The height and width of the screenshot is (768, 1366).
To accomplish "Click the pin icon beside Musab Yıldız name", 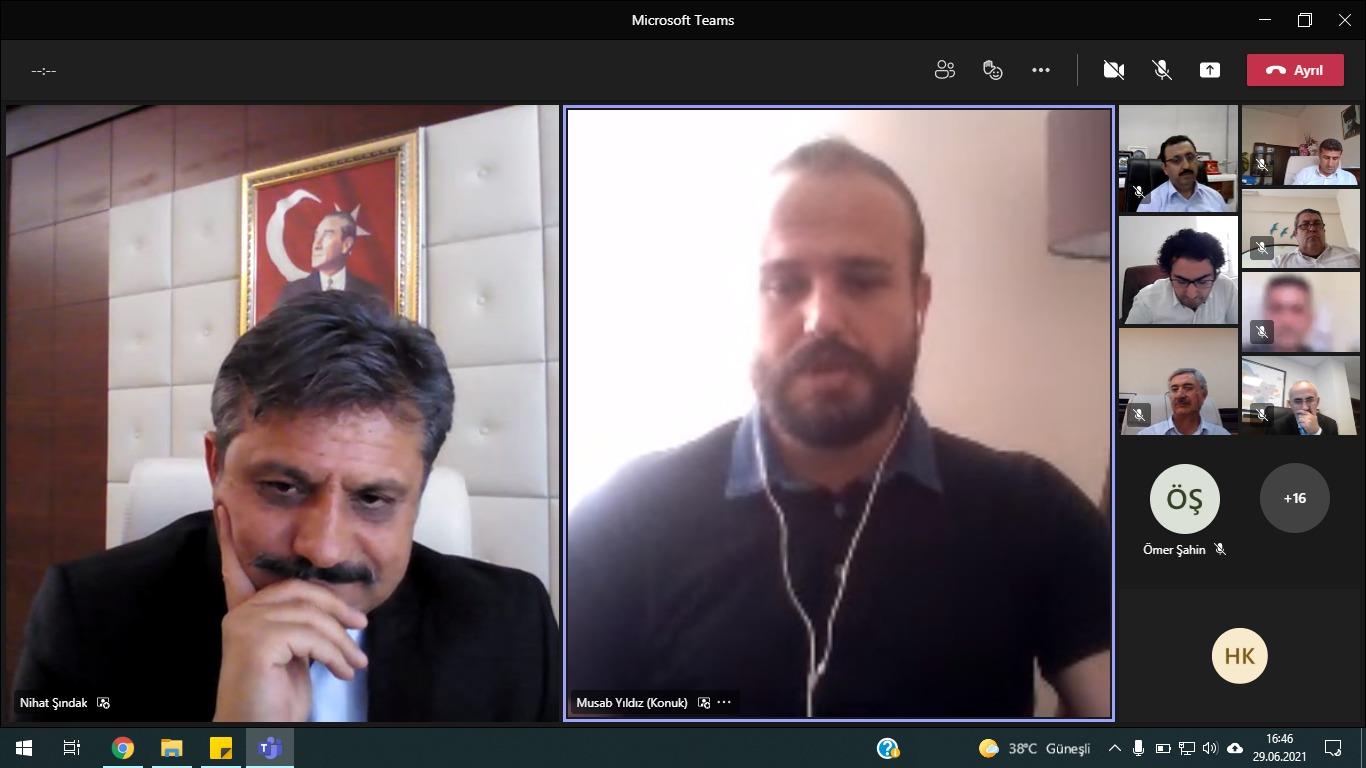I will pyautogui.click(x=704, y=703).
